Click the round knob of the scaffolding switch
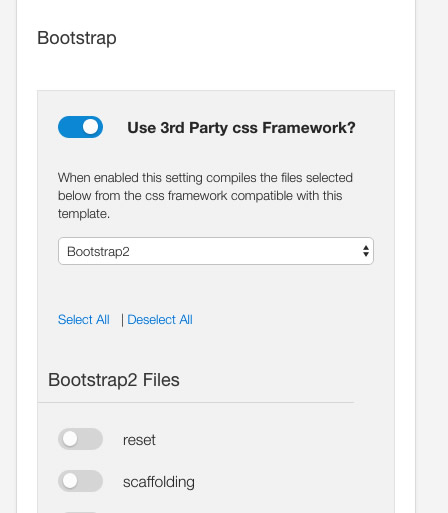This screenshot has height=513, width=448. 70,481
